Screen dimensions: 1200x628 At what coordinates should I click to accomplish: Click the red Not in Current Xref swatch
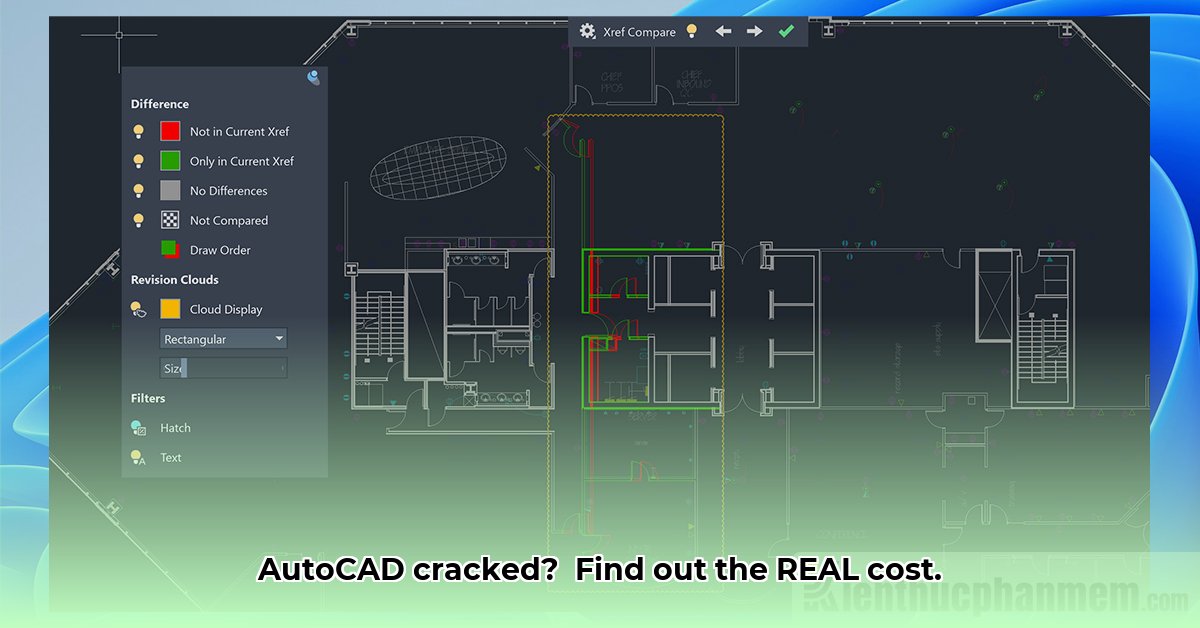point(170,131)
